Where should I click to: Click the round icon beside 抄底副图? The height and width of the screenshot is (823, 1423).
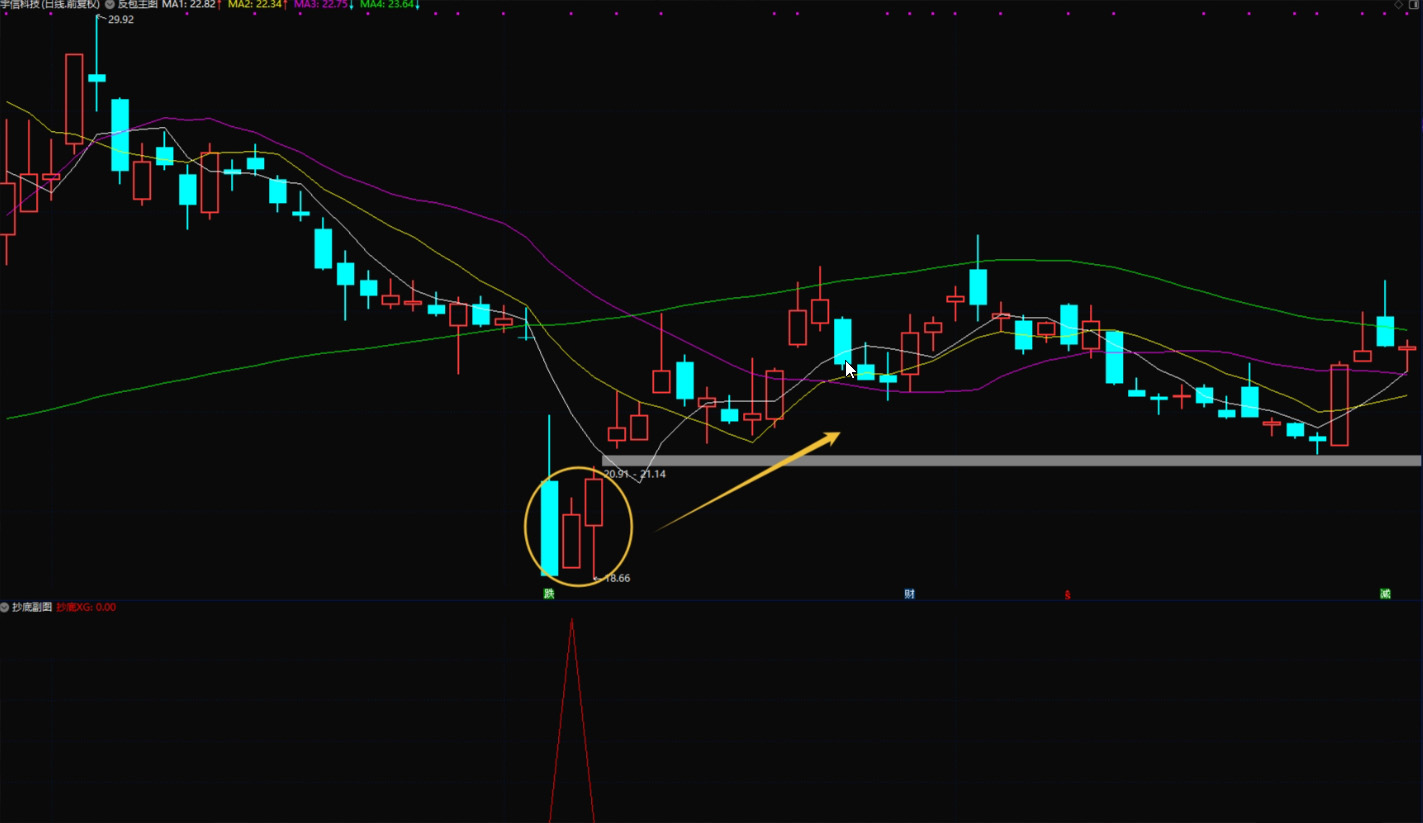pos(5,607)
